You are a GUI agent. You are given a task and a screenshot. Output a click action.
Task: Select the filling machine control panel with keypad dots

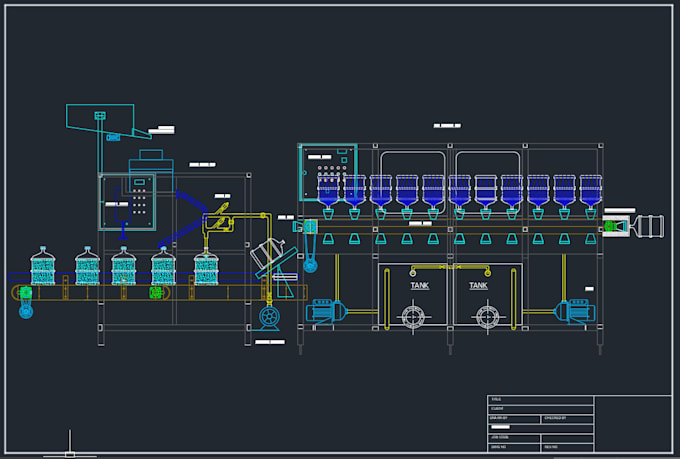[x=128, y=202]
